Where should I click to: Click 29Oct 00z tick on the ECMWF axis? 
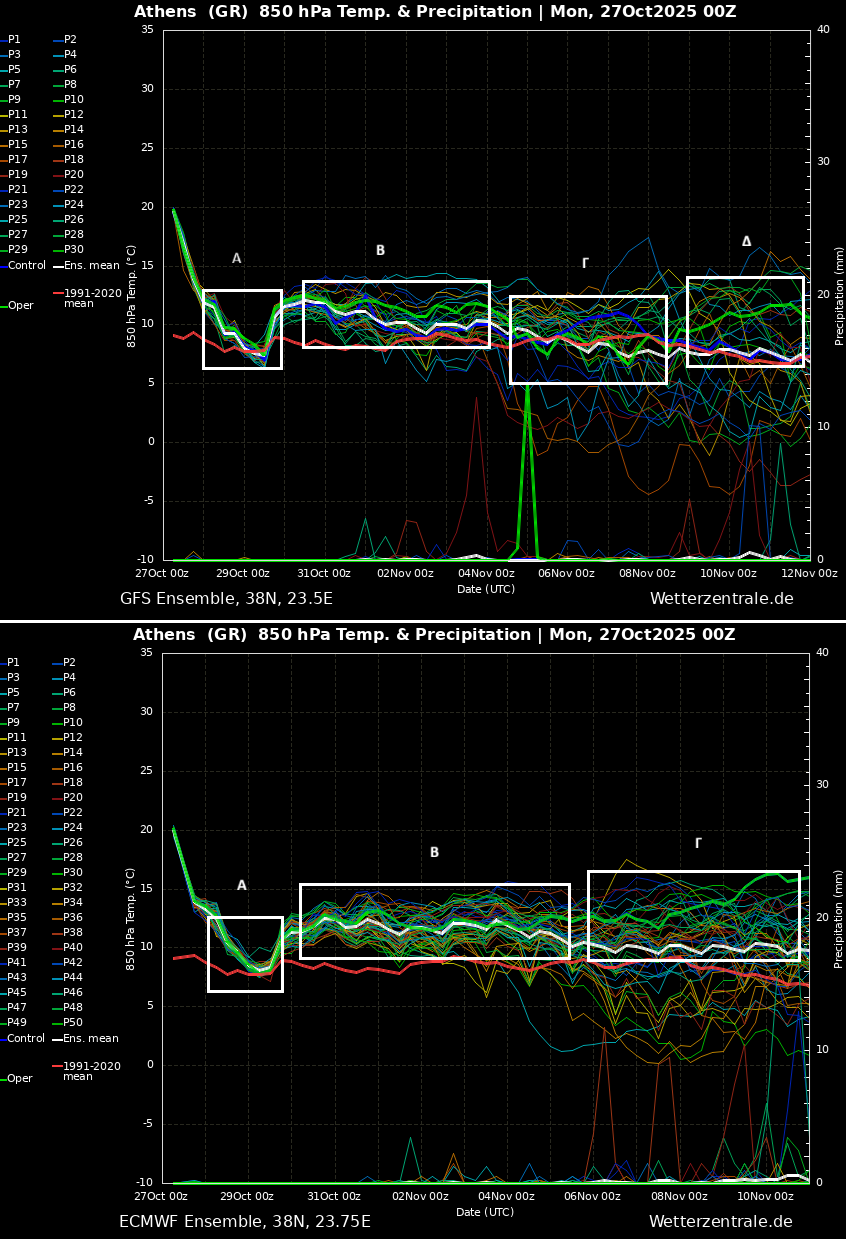click(246, 1196)
